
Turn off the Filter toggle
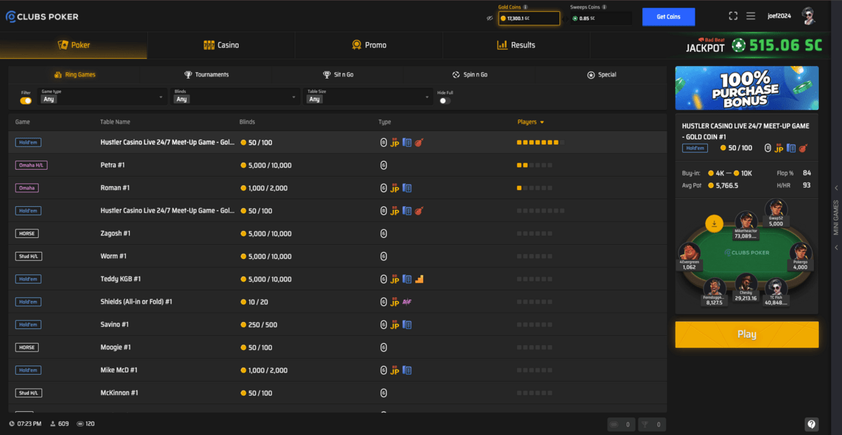[26, 100]
